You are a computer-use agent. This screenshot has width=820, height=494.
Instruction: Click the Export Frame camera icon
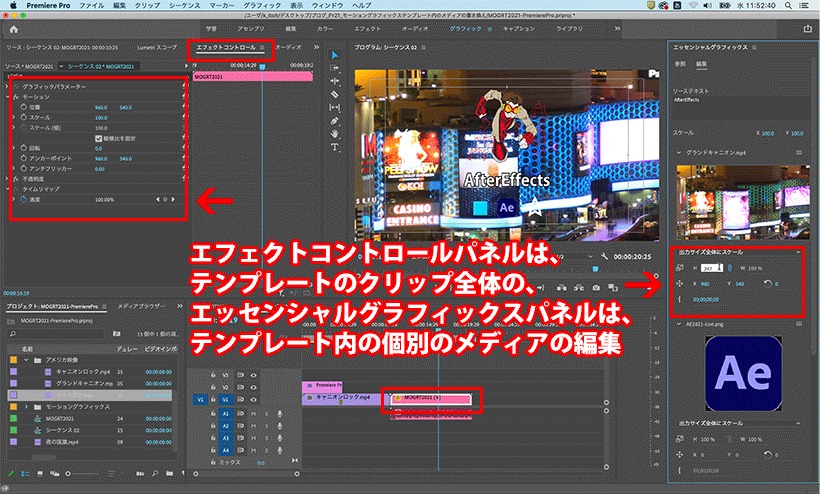(x=596, y=288)
